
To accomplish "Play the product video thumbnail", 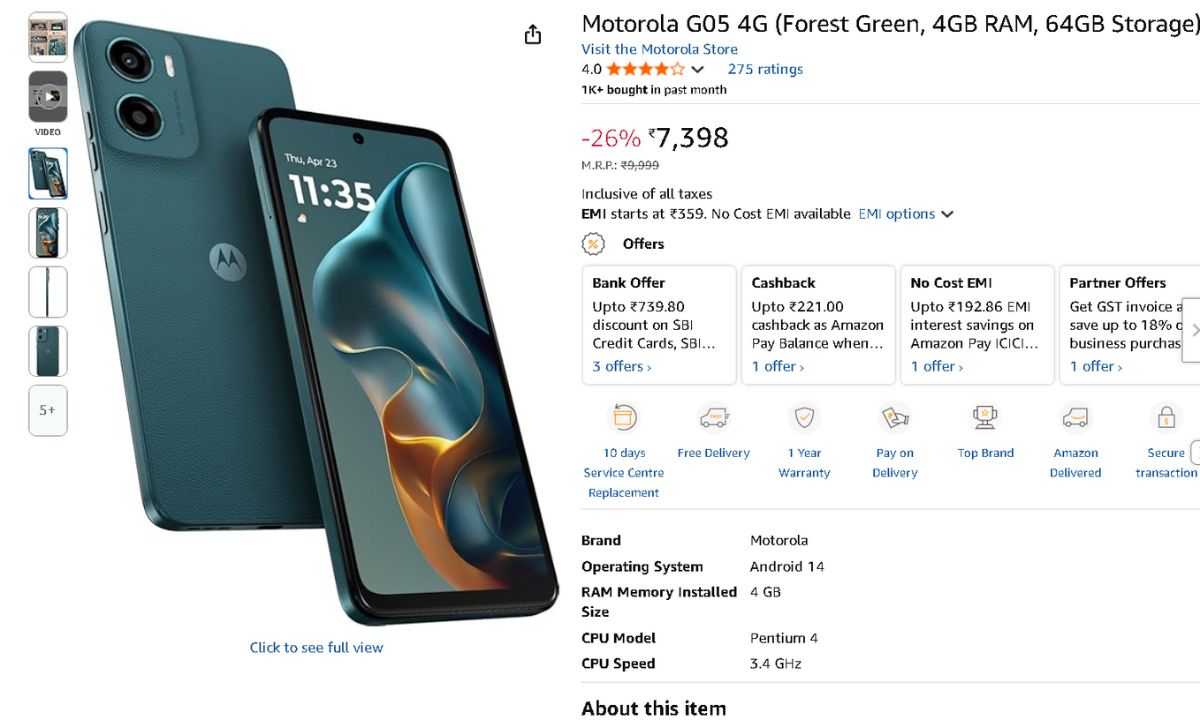I will pos(48,97).
